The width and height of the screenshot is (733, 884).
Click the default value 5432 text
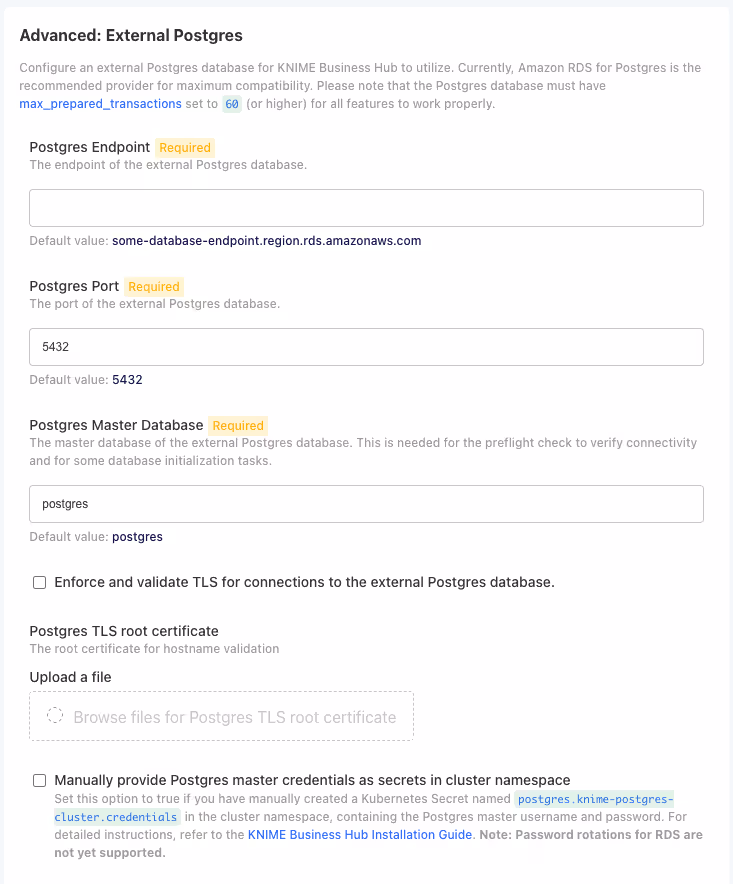126,379
